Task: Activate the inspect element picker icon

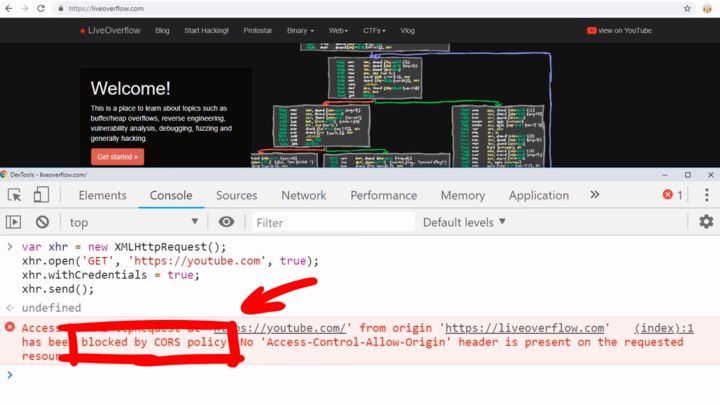Action: [14, 195]
